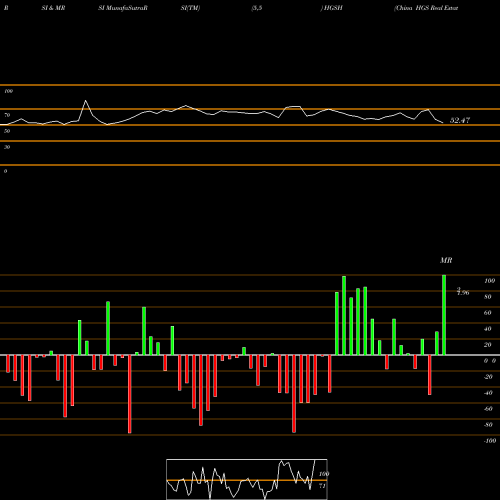Click the RSI value 52.47 label

pos(460,120)
